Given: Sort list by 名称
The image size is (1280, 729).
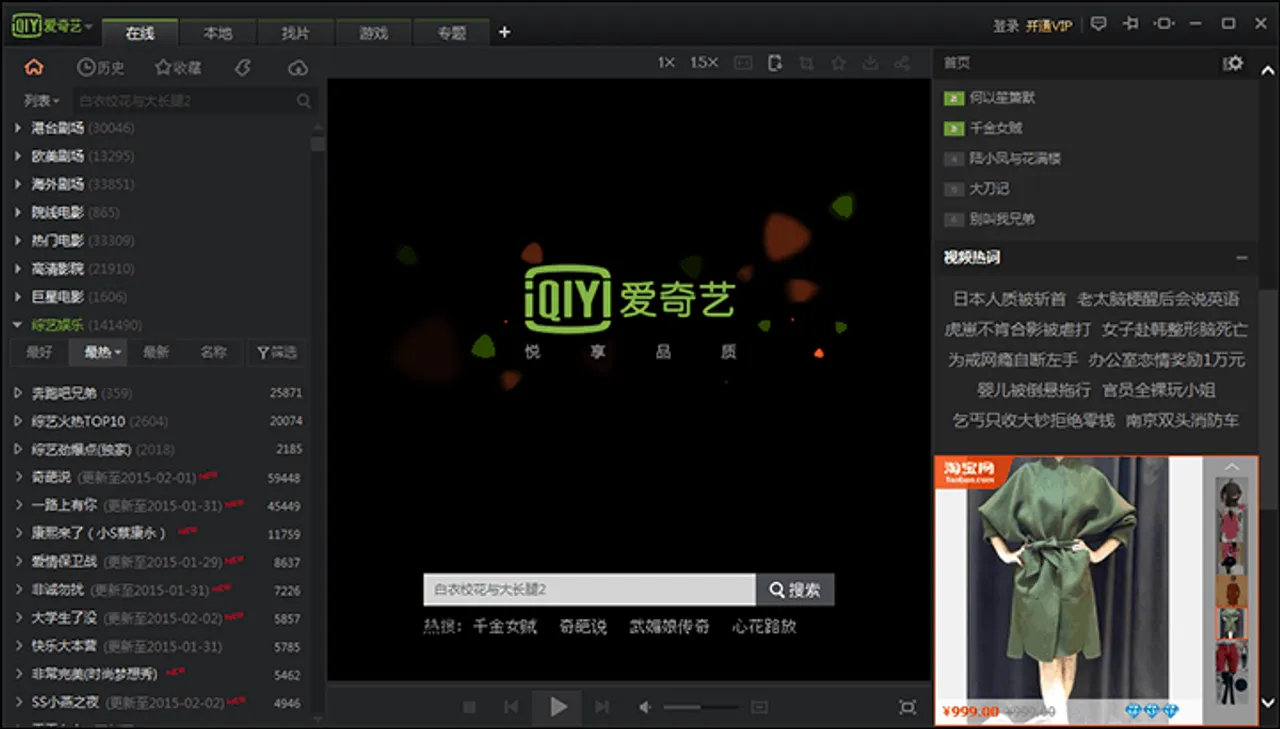Looking at the screenshot, I should [x=214, y=352].
